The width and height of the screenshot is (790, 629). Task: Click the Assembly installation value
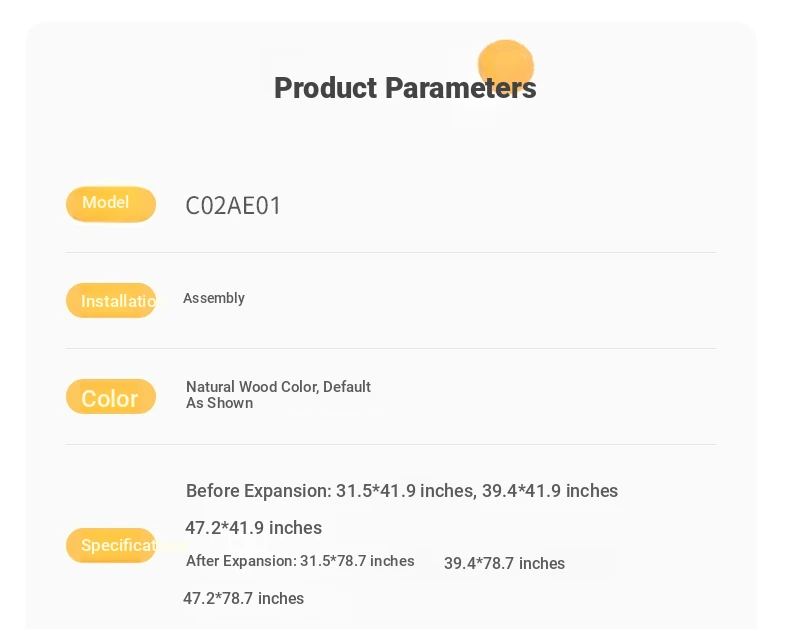pyautogui.click(x=214, y=298)
